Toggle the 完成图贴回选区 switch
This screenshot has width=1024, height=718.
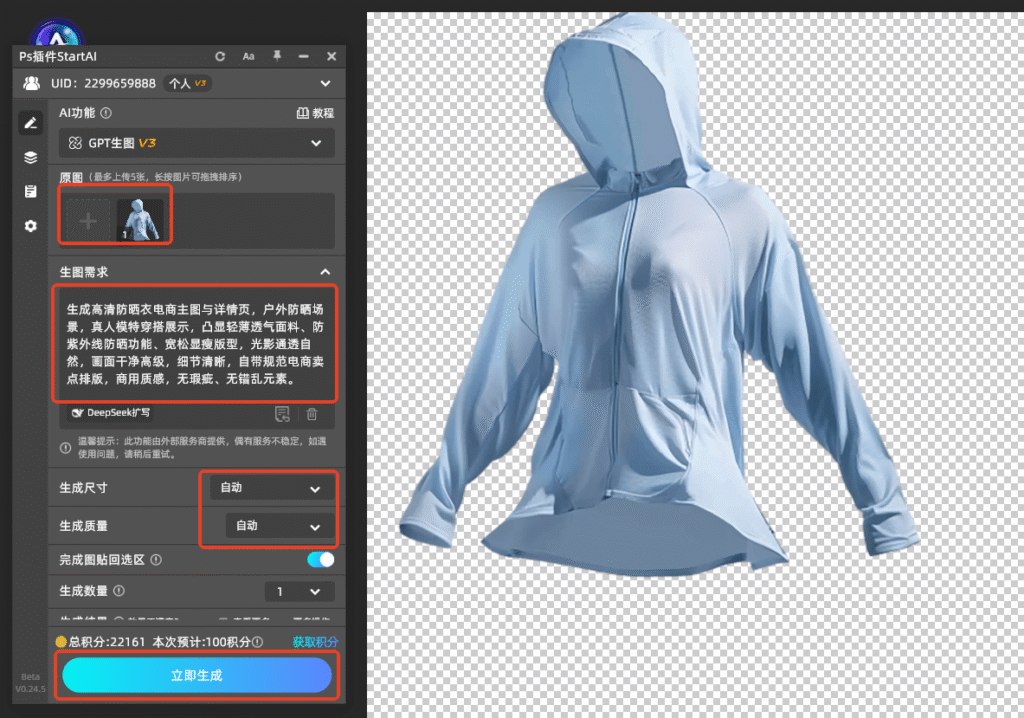point(321,560)
